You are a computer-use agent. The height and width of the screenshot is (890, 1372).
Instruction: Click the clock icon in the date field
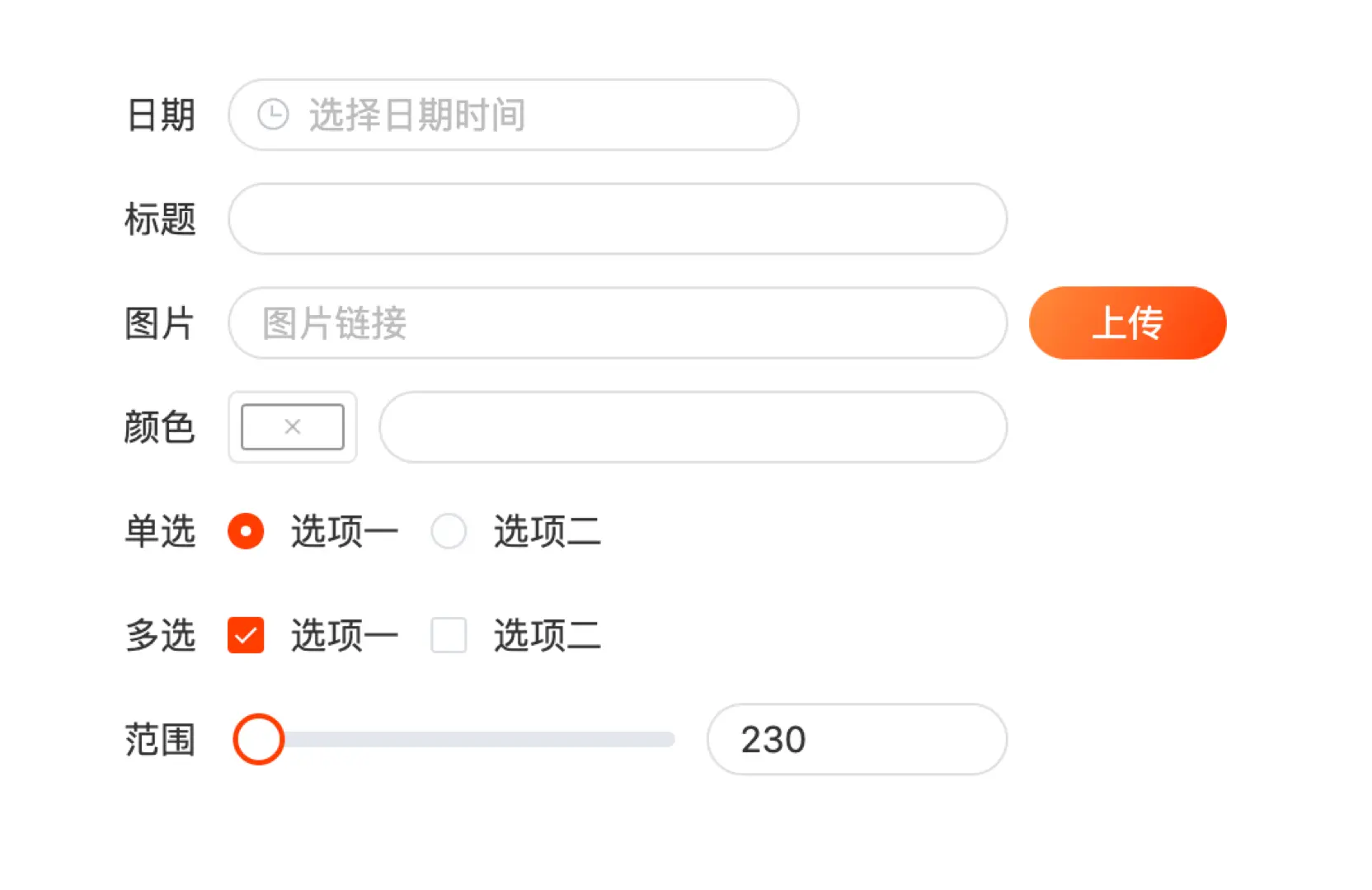pyautogui.click(x=273, y=115)
